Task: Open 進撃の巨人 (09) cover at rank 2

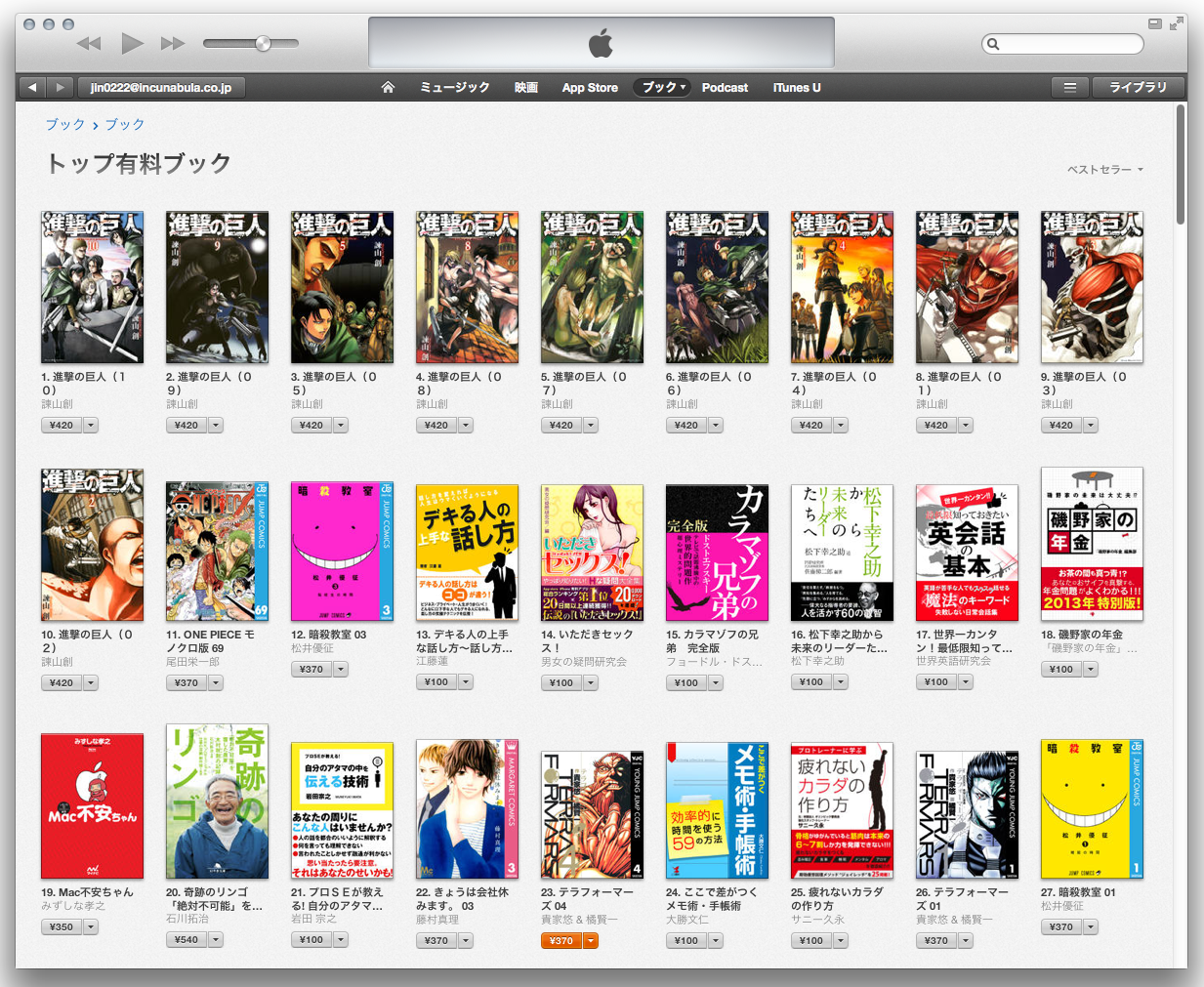Action: click(217, 287)
